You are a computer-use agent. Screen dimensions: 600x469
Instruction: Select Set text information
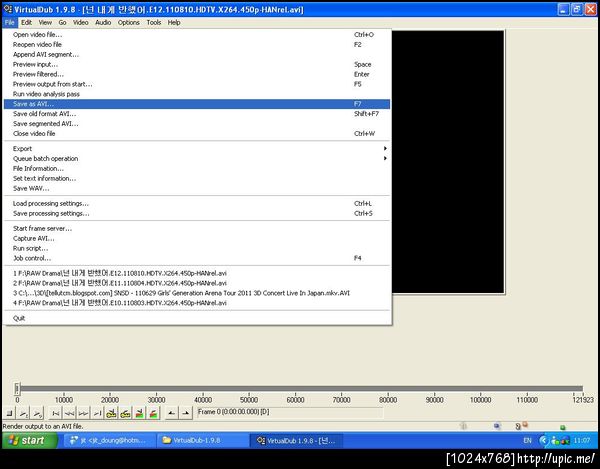point(197,179)
